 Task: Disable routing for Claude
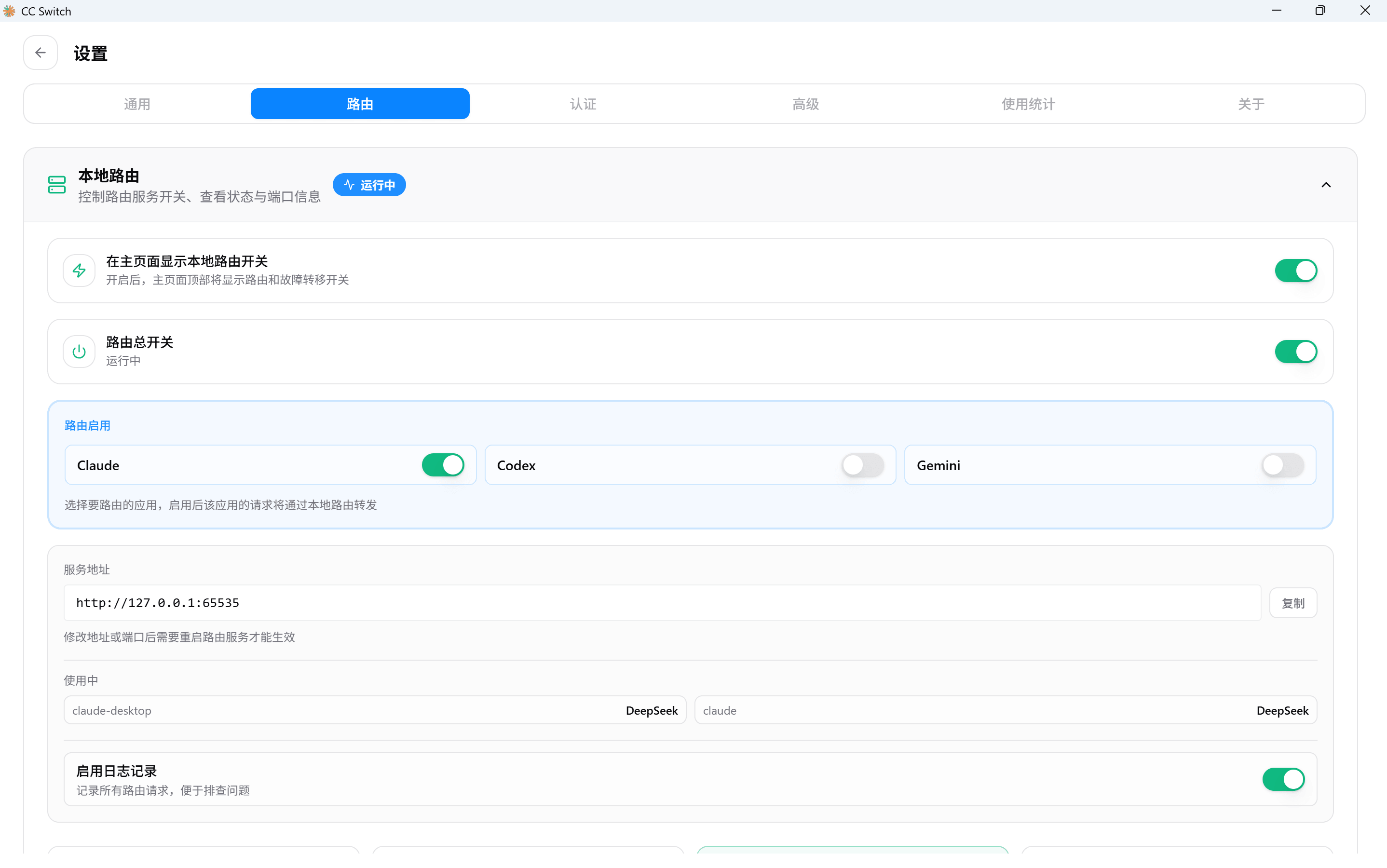pyautogui.click(x=443, y=465)
